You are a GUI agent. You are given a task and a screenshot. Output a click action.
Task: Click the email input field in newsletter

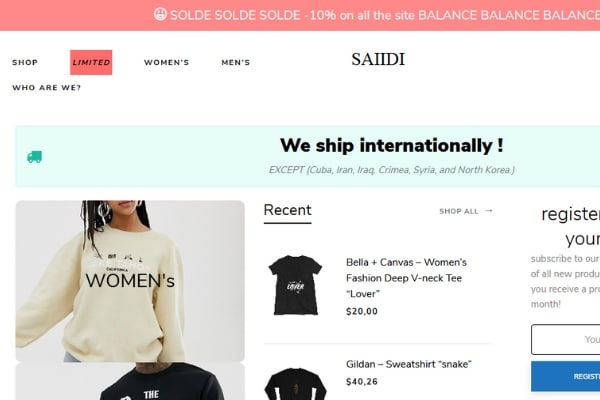566,340
